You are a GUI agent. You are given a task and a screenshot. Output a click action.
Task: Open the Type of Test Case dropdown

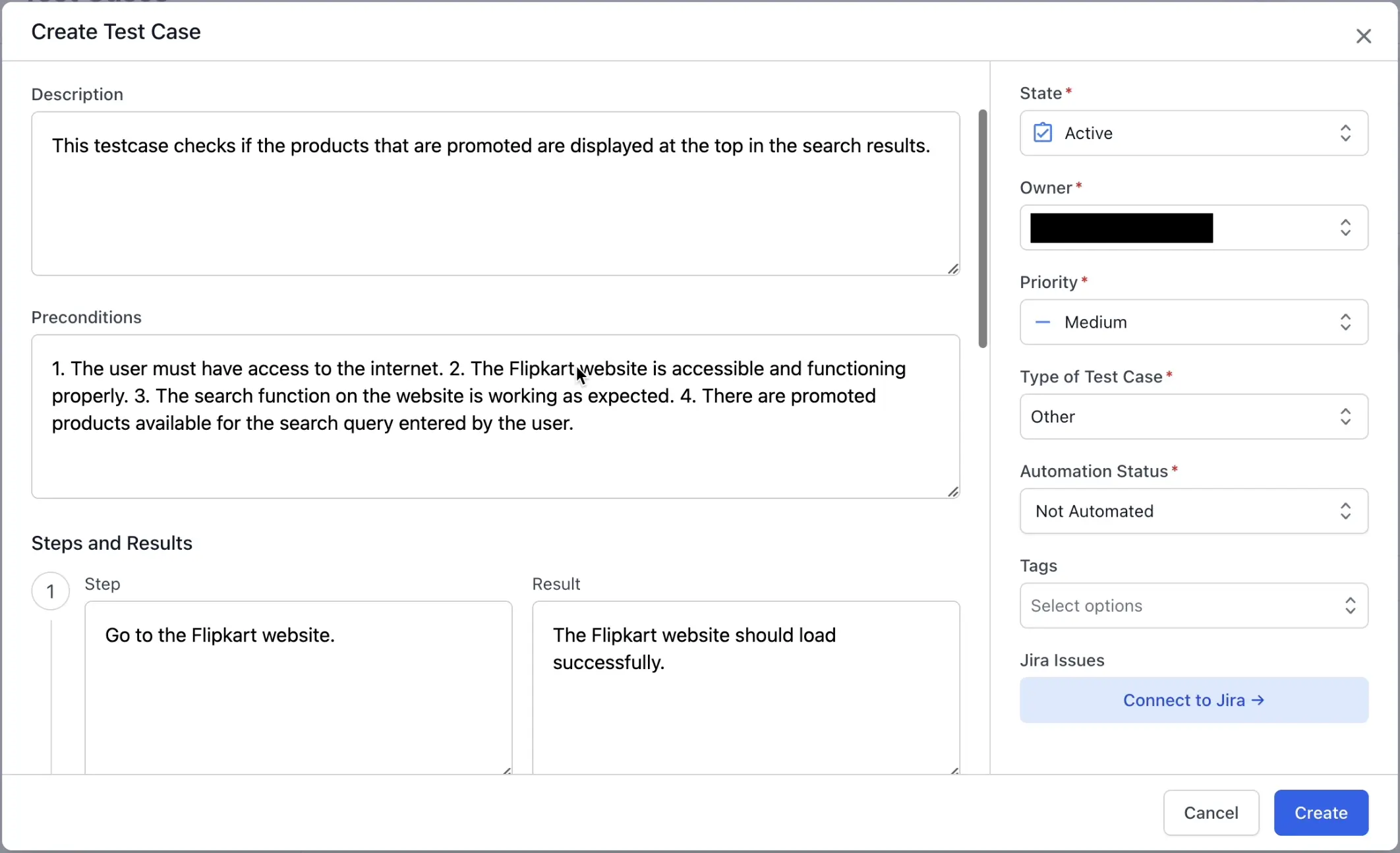1193,417
